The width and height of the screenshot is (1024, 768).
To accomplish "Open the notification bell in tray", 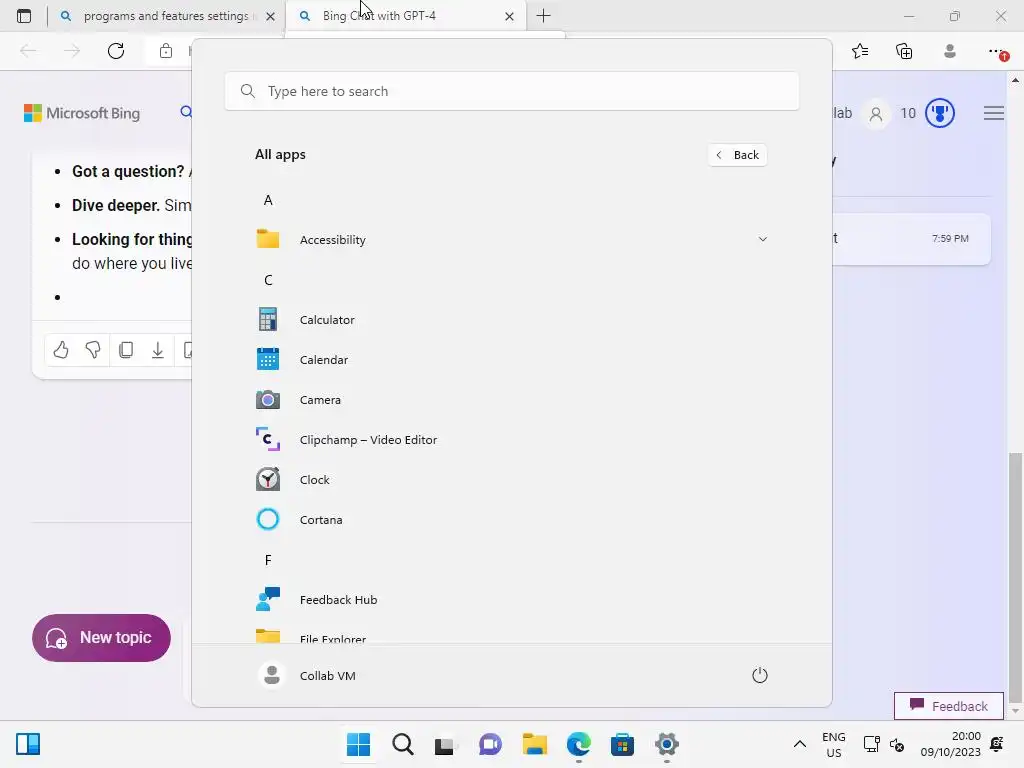I will point(997,744).
